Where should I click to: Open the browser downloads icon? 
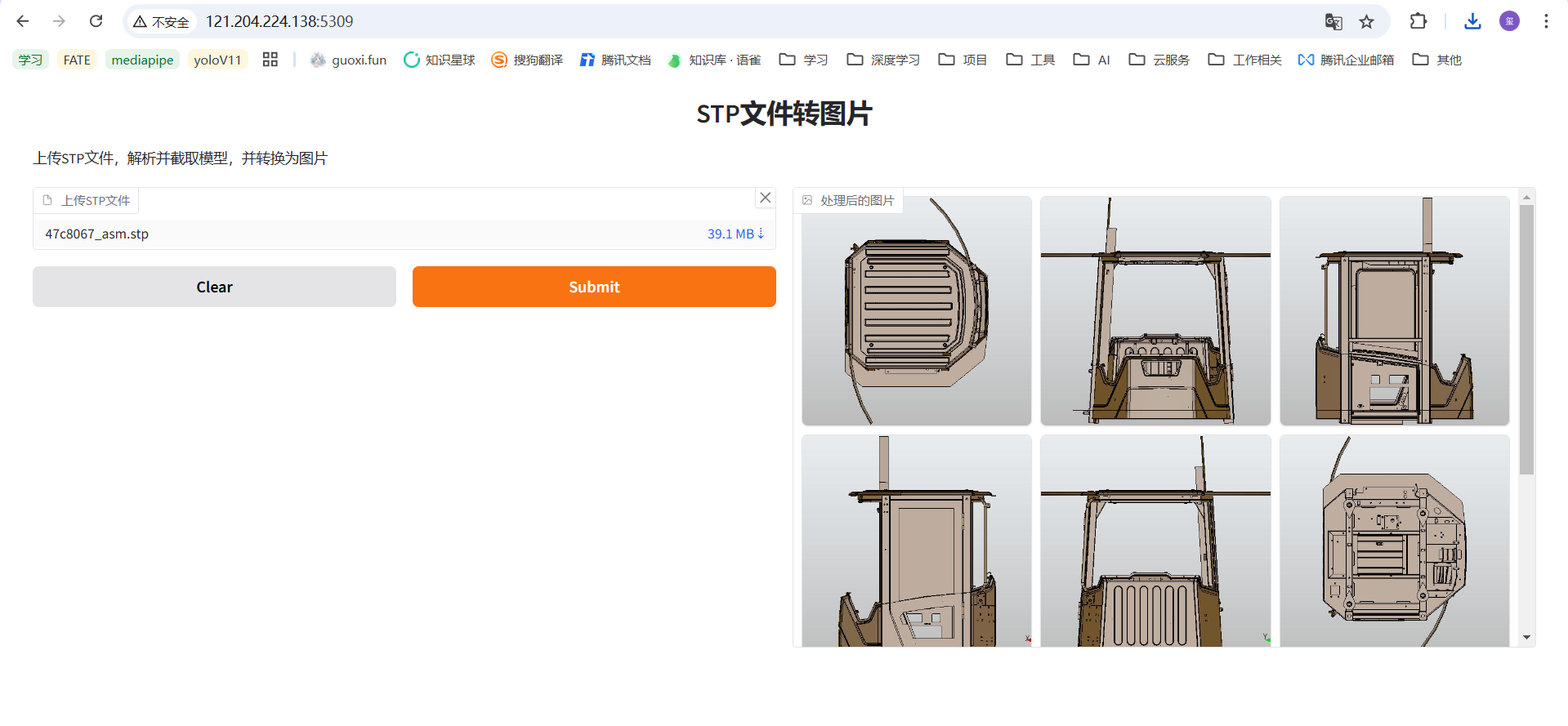pyautogui.click(x=1472, y=21)
